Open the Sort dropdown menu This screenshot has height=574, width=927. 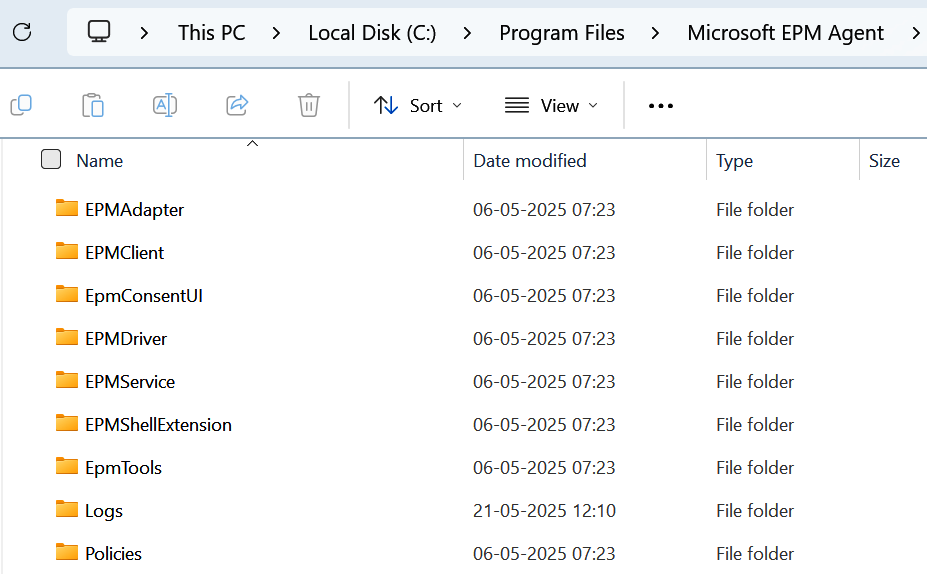point(417,106)
